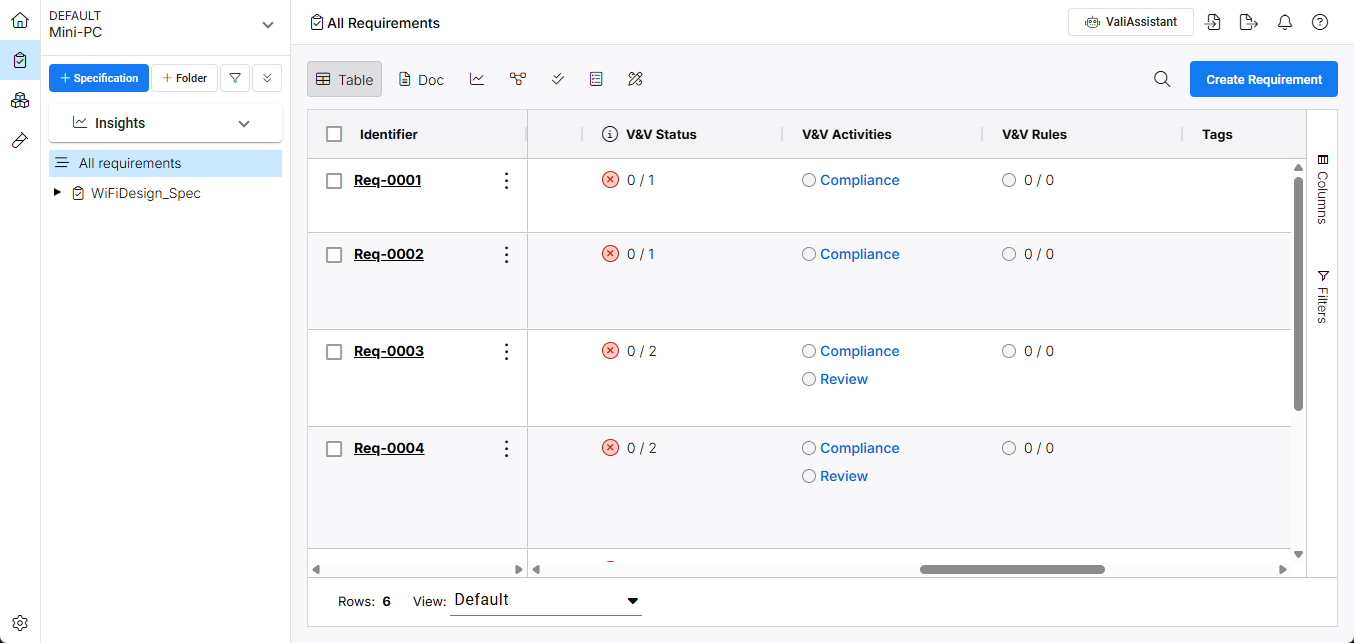Tick the checkbox for Req-0001
Image resolution: width=1354 pixels, height=643 pixels.
tap(334, 181)
